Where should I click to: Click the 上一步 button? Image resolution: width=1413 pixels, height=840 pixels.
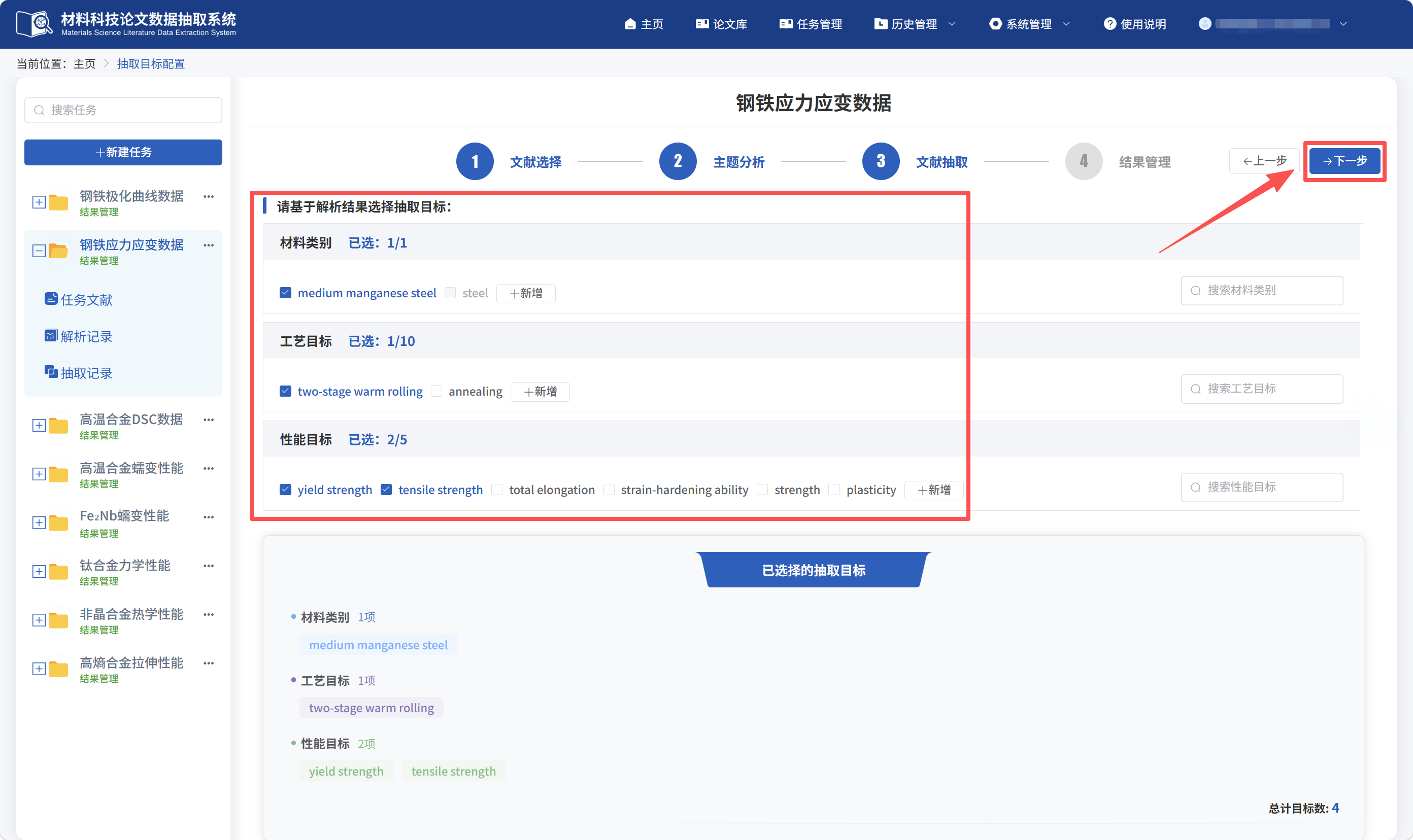pos(1264,161)
